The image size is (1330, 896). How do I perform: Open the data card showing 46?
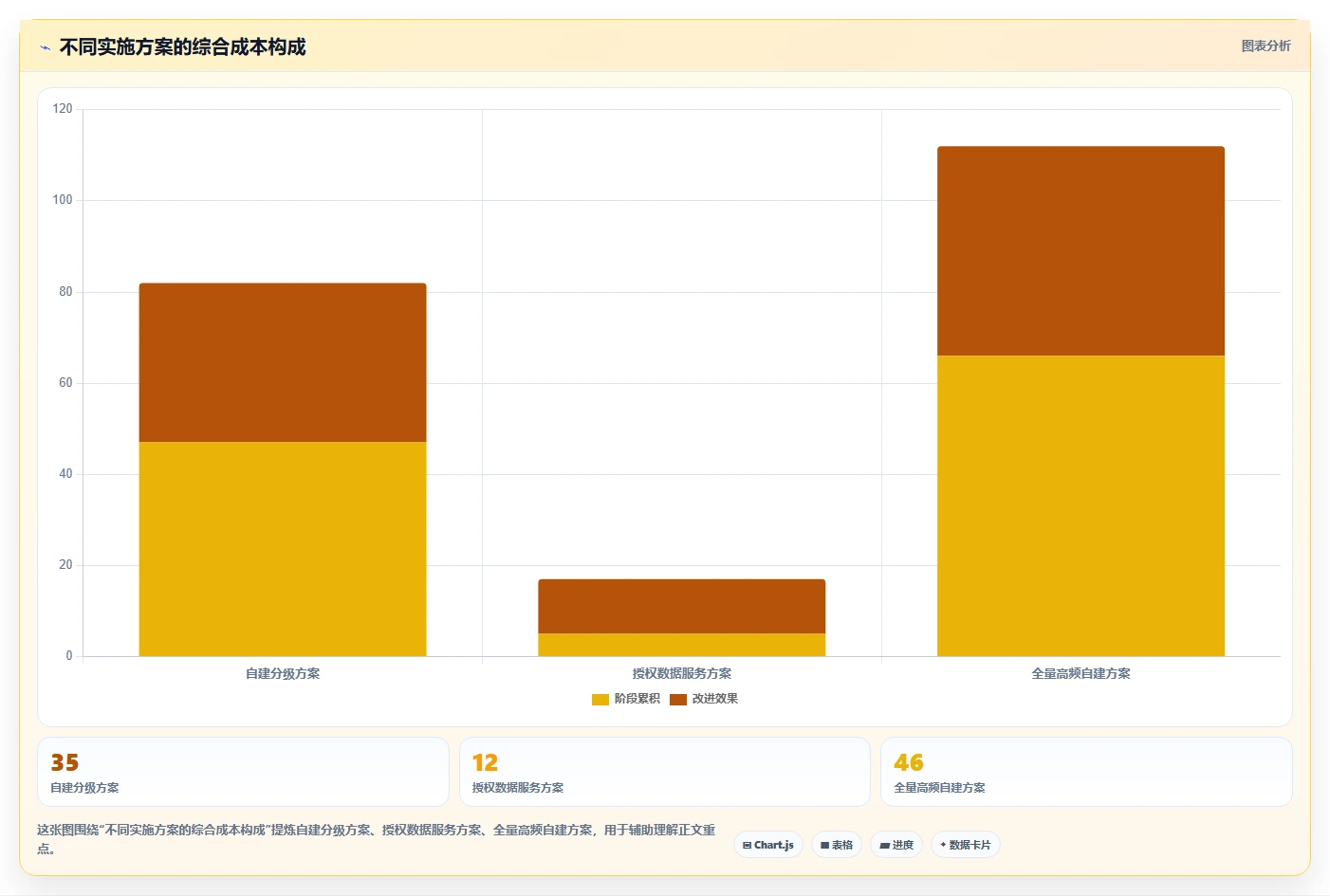pyautogui.click(x=1086, y=772)
